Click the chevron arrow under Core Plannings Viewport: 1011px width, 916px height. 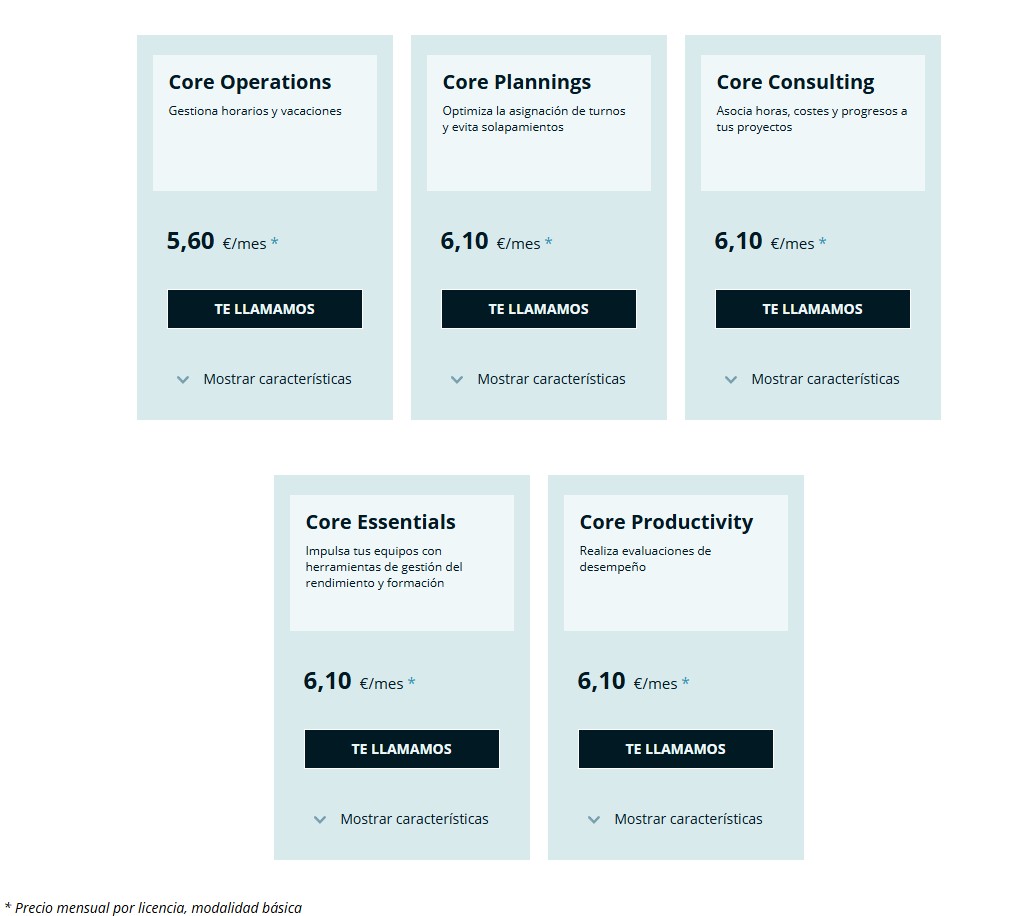click(457, 380)
